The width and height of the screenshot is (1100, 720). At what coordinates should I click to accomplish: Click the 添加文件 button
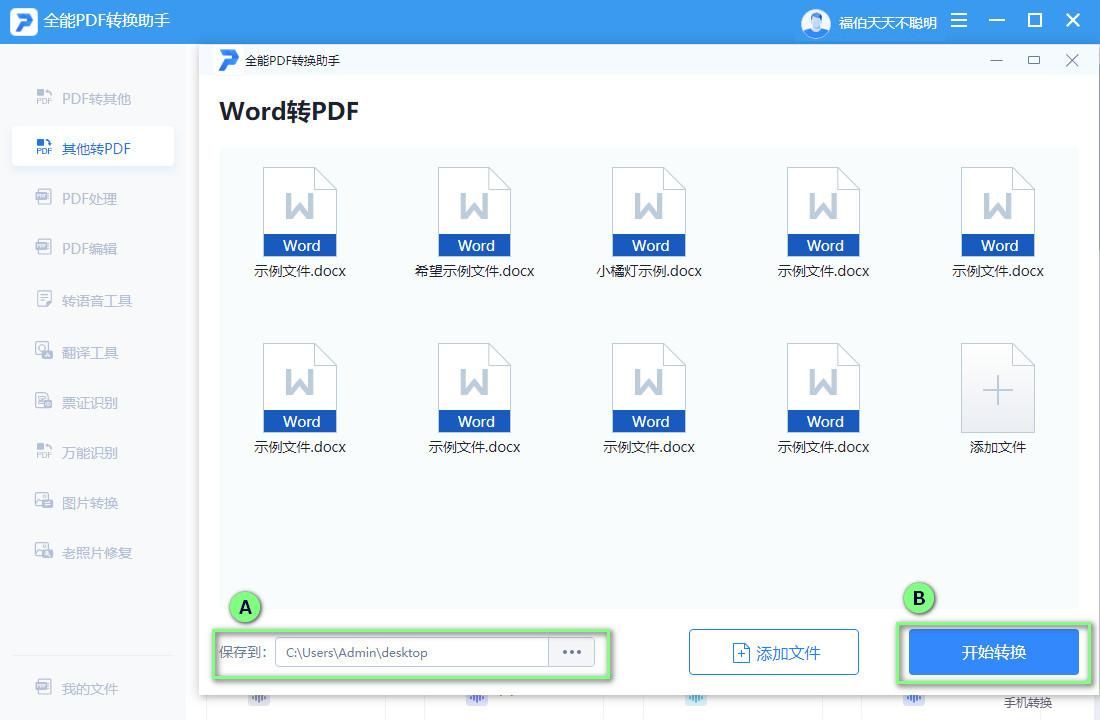773,652
